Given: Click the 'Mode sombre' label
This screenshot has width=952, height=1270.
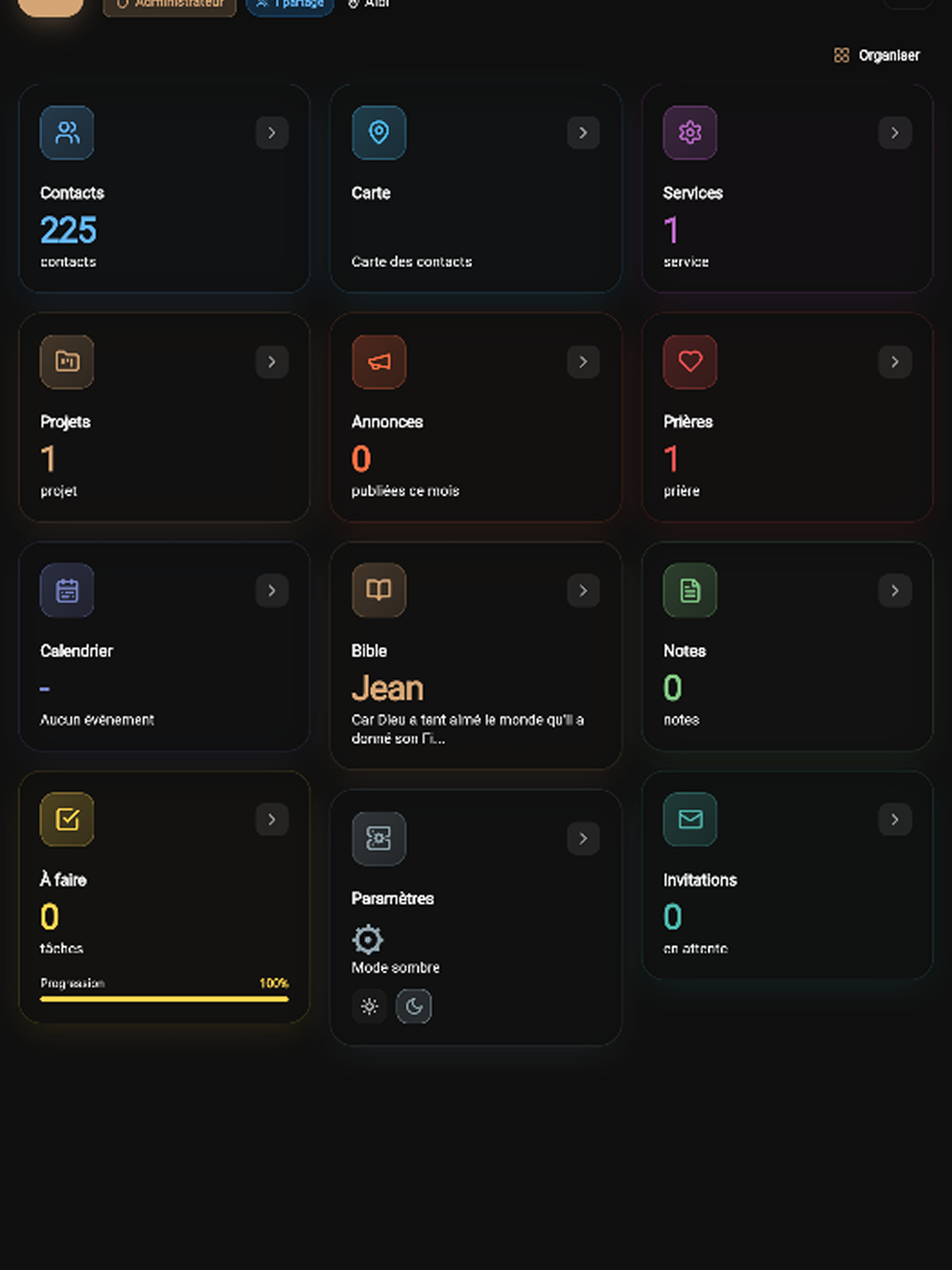Looking at the screenshot, I should click(396, 967).
